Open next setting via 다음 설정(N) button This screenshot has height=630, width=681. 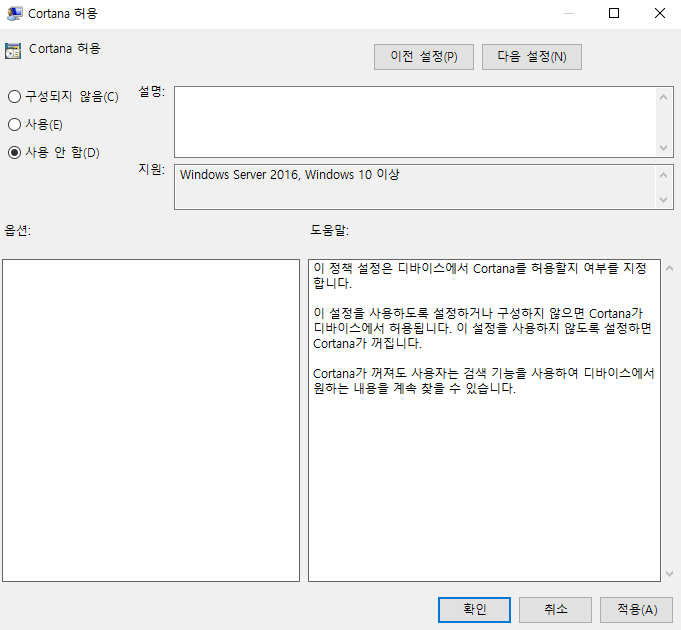click(532, 56)
